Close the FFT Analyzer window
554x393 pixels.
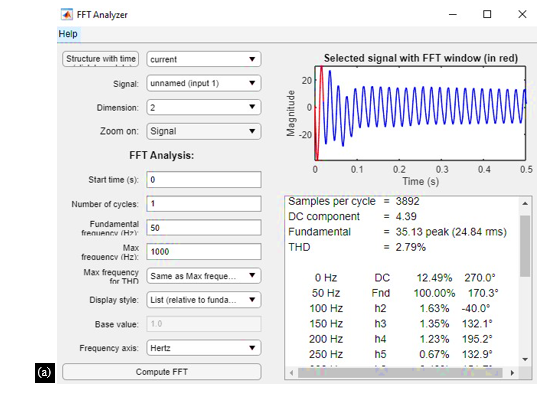click(522, 14)
